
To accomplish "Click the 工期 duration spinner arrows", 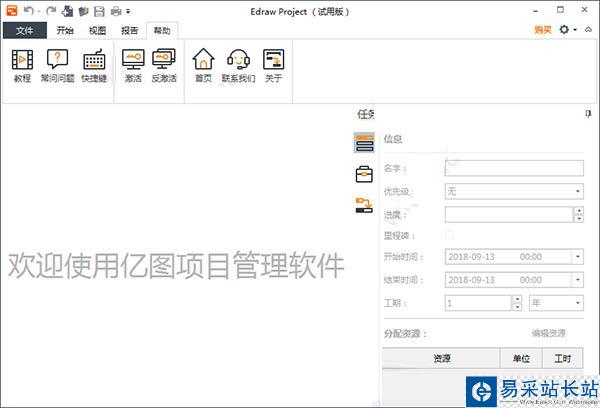I will (517, 303).
